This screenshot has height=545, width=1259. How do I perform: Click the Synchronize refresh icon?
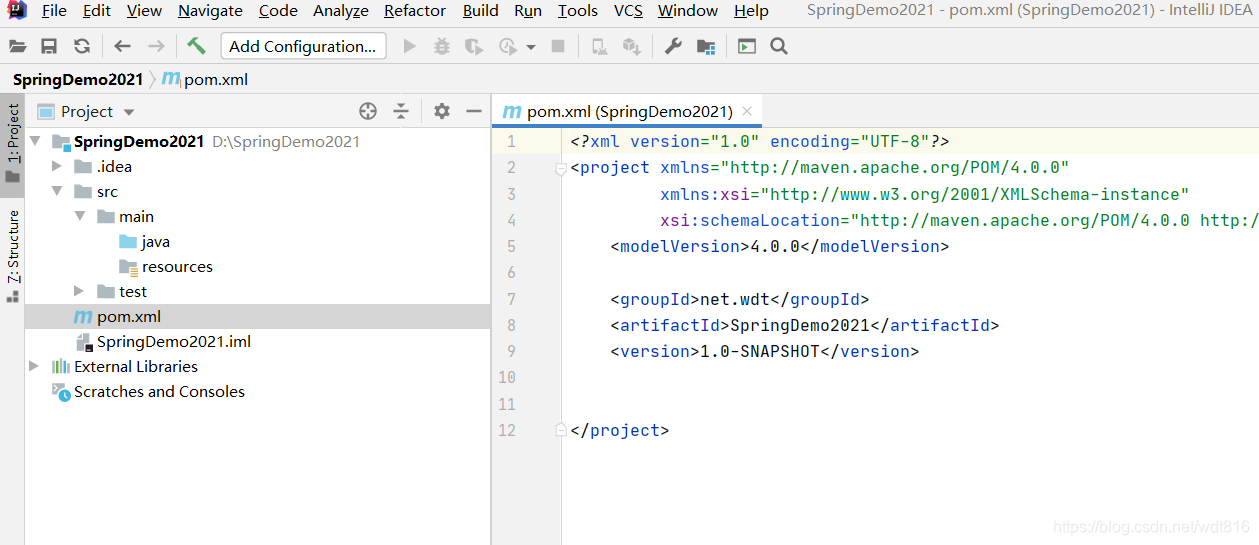(x=82, y=46)
